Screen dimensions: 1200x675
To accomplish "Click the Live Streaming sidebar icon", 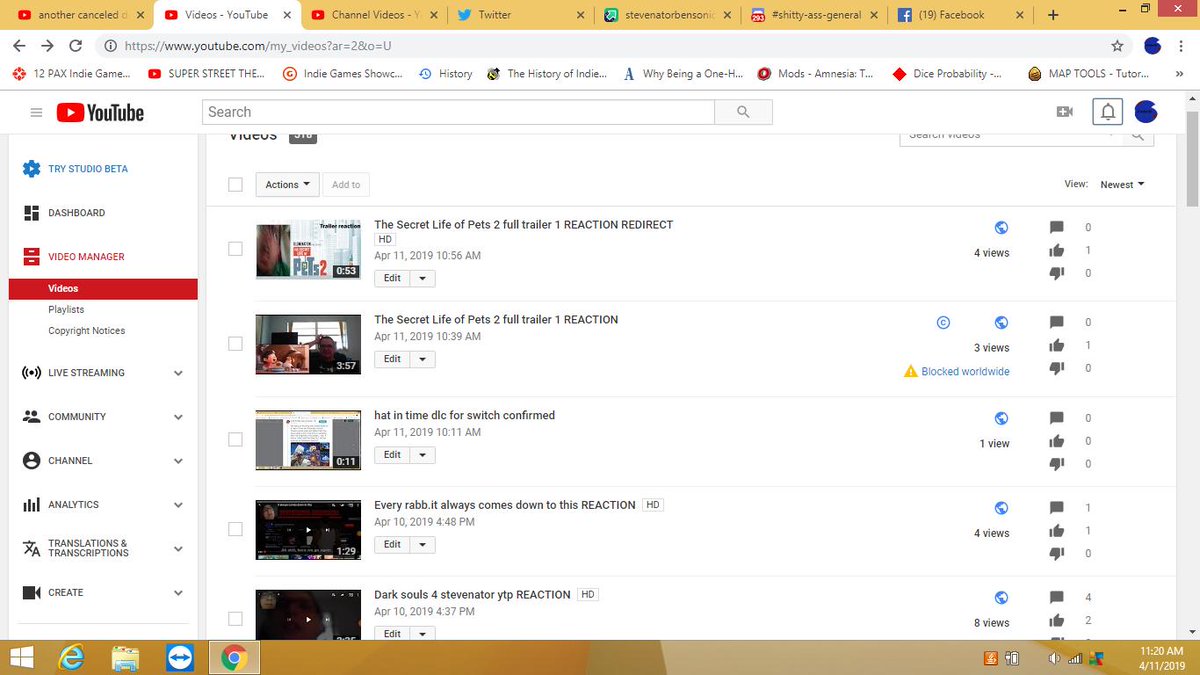I will [x=31, y=373].
